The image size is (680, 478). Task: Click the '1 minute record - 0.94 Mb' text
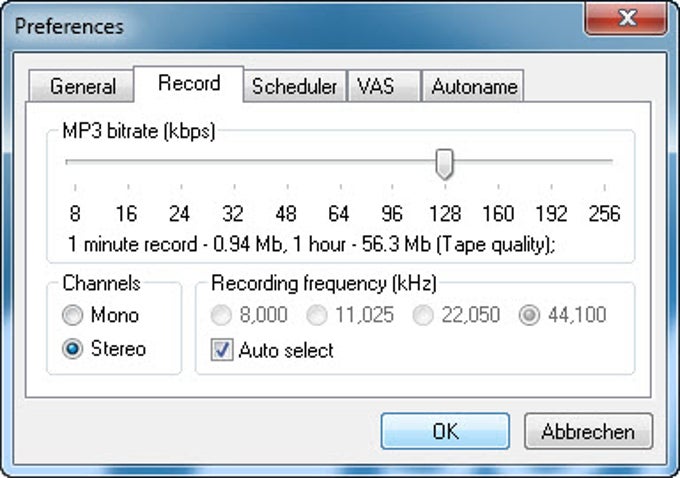(176, 244)
